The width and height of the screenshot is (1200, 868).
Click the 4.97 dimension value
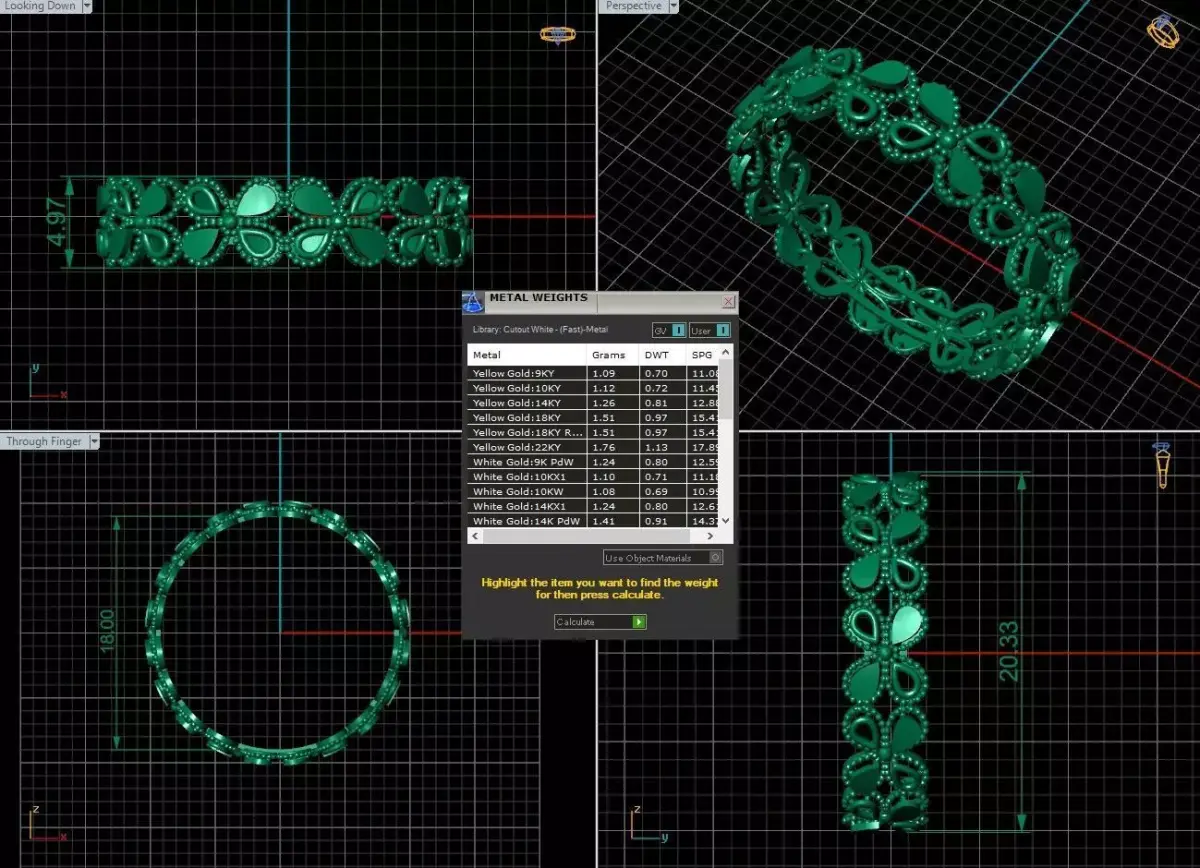coord(56,222)
